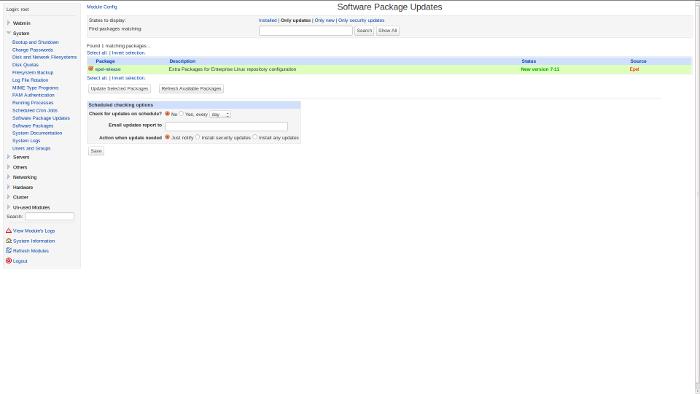Click the Show All button
The width and height of the screenshot is (700, 394).
(388, 30)
